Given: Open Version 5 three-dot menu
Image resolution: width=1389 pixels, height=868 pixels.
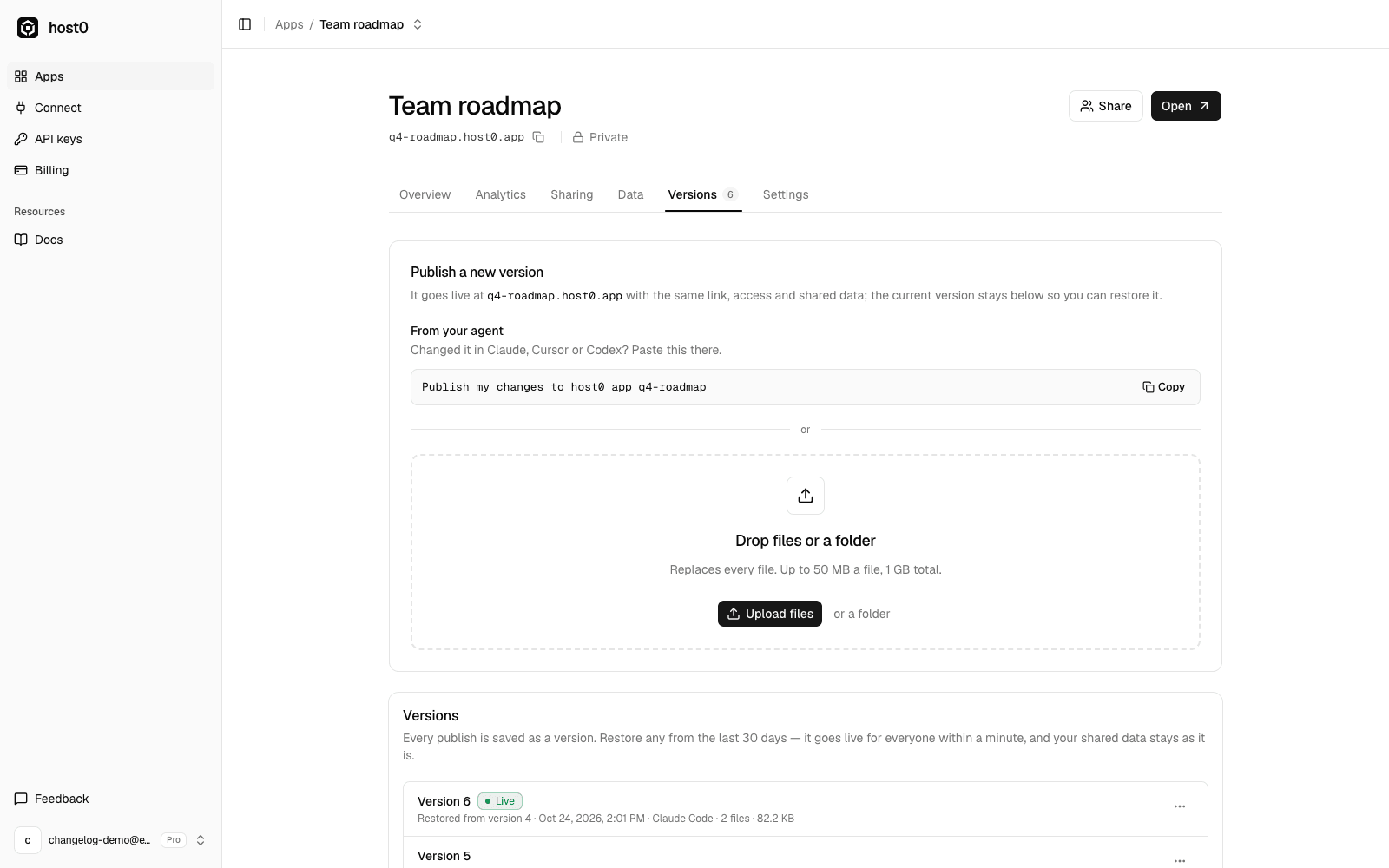Looking at the screenshot, I should tap(1180, 860).
